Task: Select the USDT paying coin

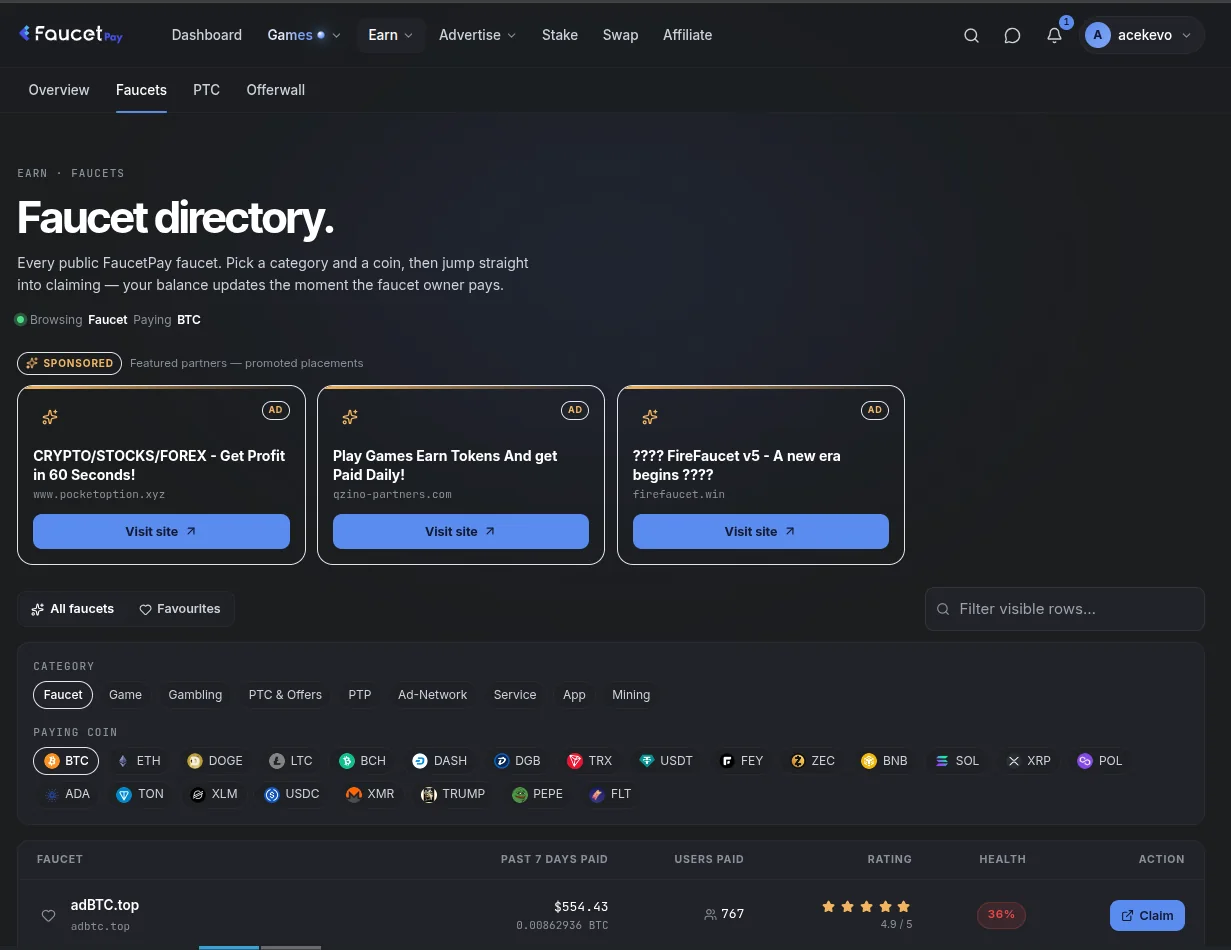Action: [667, 761]
